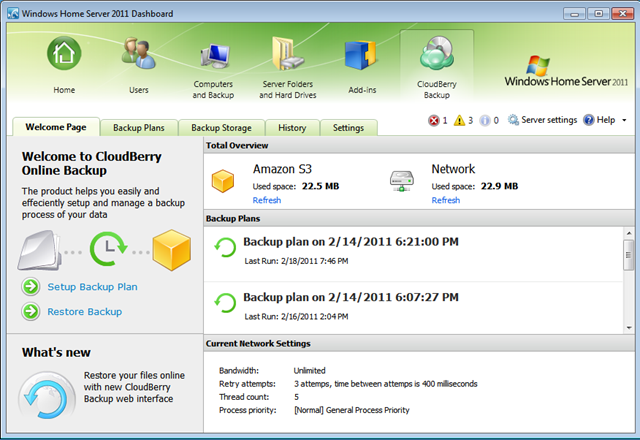Click the Thread count value 5
The width and height of the screenshot is (640, 440).
[296, 397]
